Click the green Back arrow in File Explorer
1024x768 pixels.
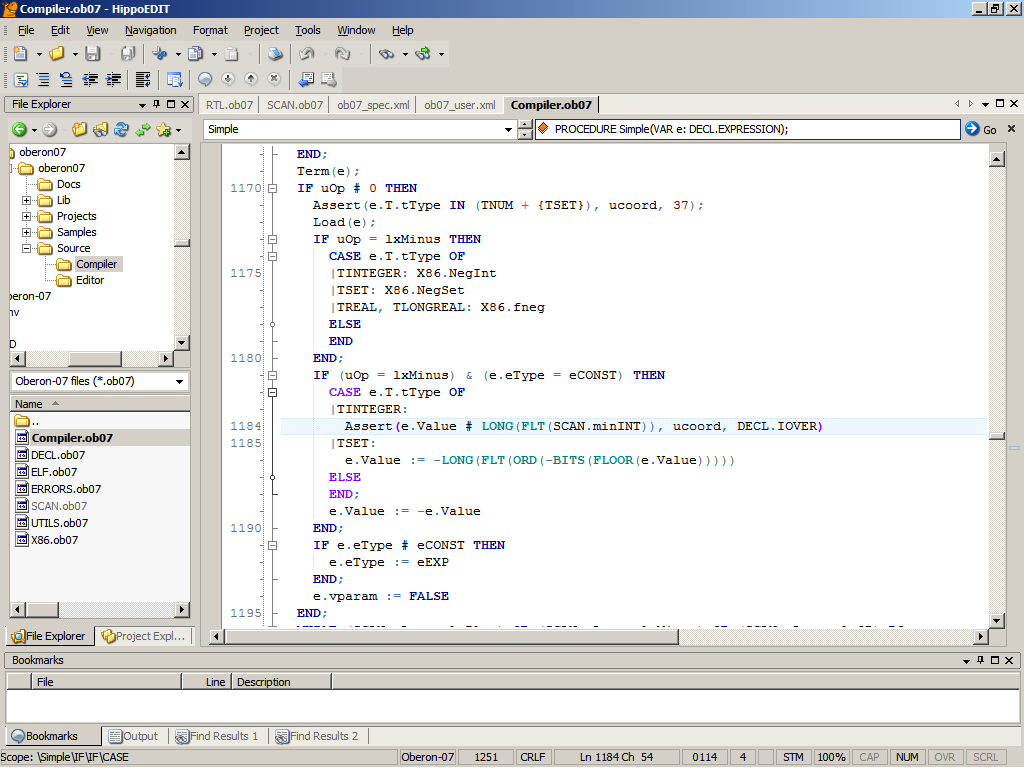click(x=19, y=130)
